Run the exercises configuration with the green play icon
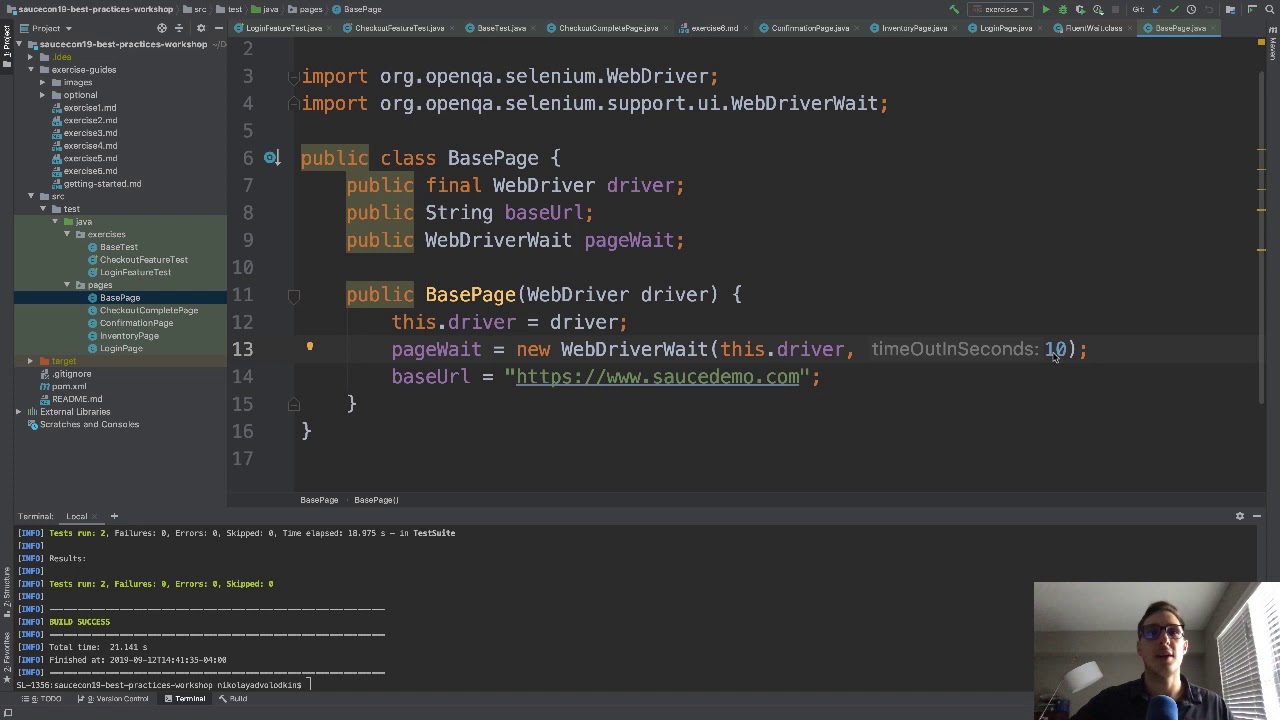Viewport: 1280px width, 720px height. click(x=1046, y=10)
